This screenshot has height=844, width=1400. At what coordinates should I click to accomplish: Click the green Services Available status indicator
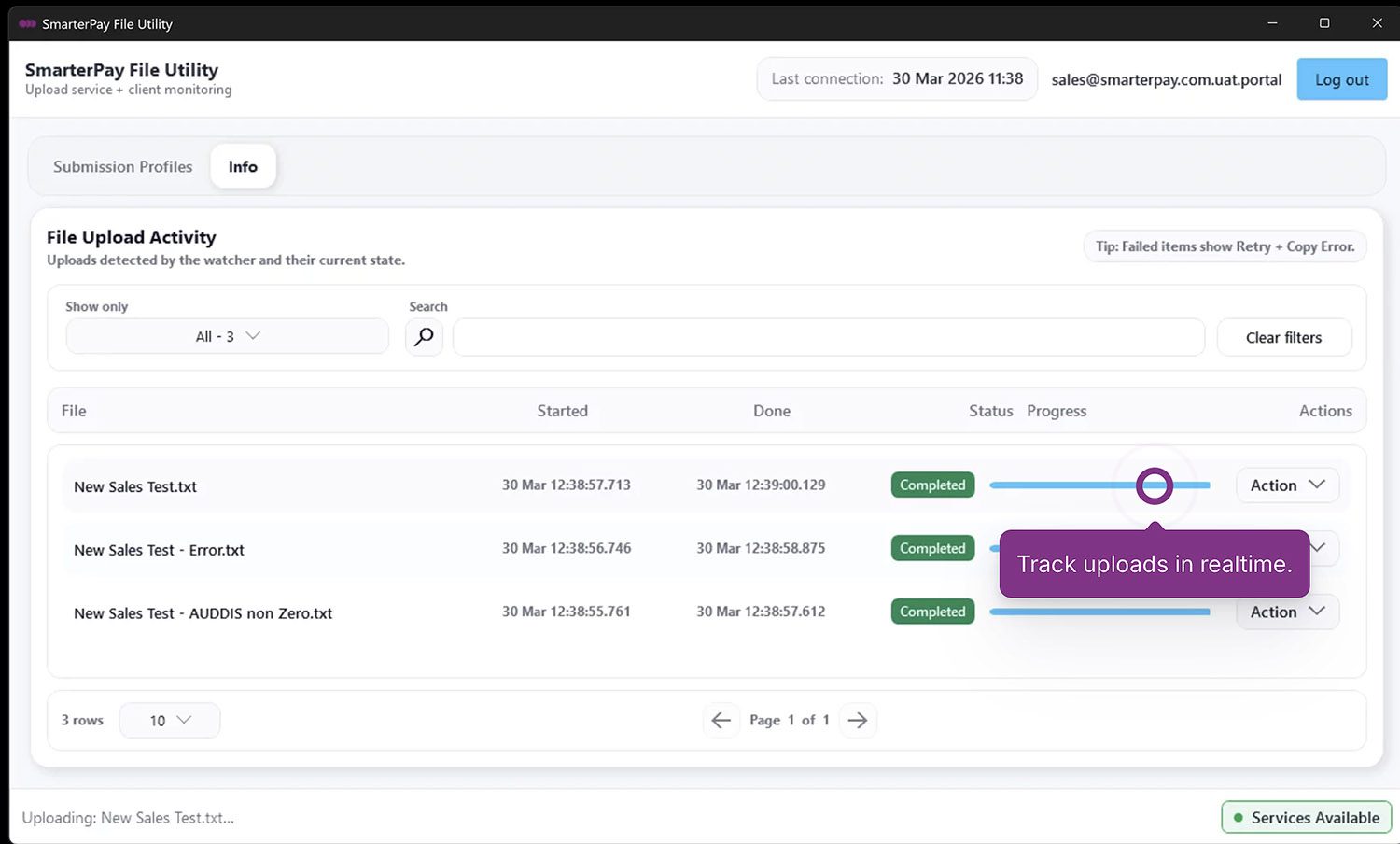[x=1306, y=817]
